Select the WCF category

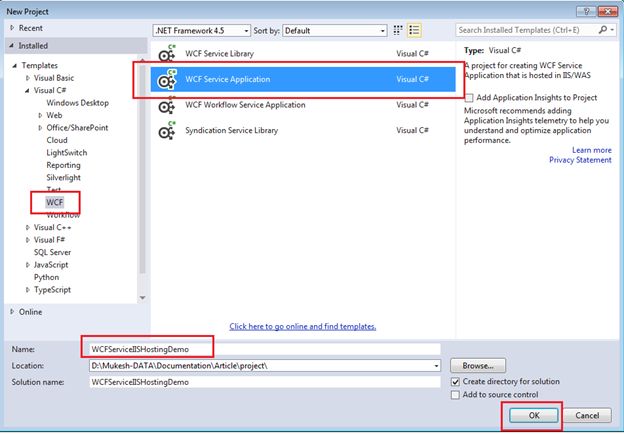click(55, 202)
